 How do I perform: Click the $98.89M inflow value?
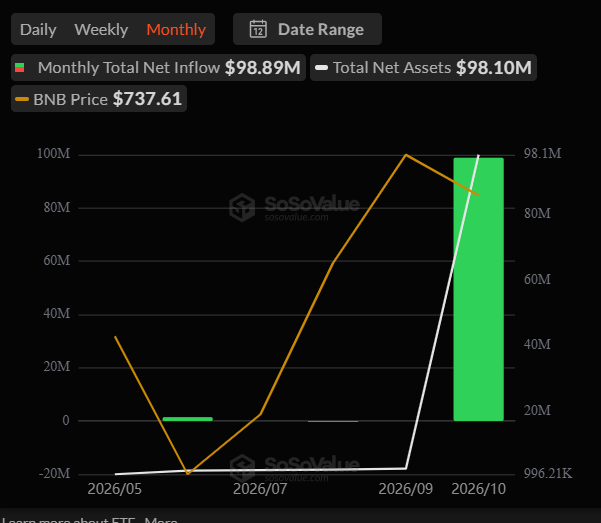click(263, 68)
